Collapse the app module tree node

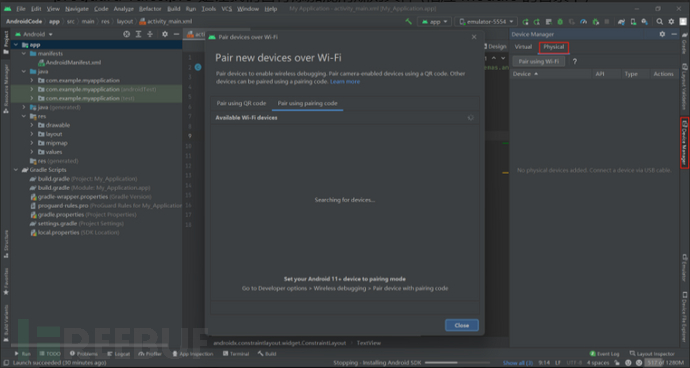click(x=16, y=44)
